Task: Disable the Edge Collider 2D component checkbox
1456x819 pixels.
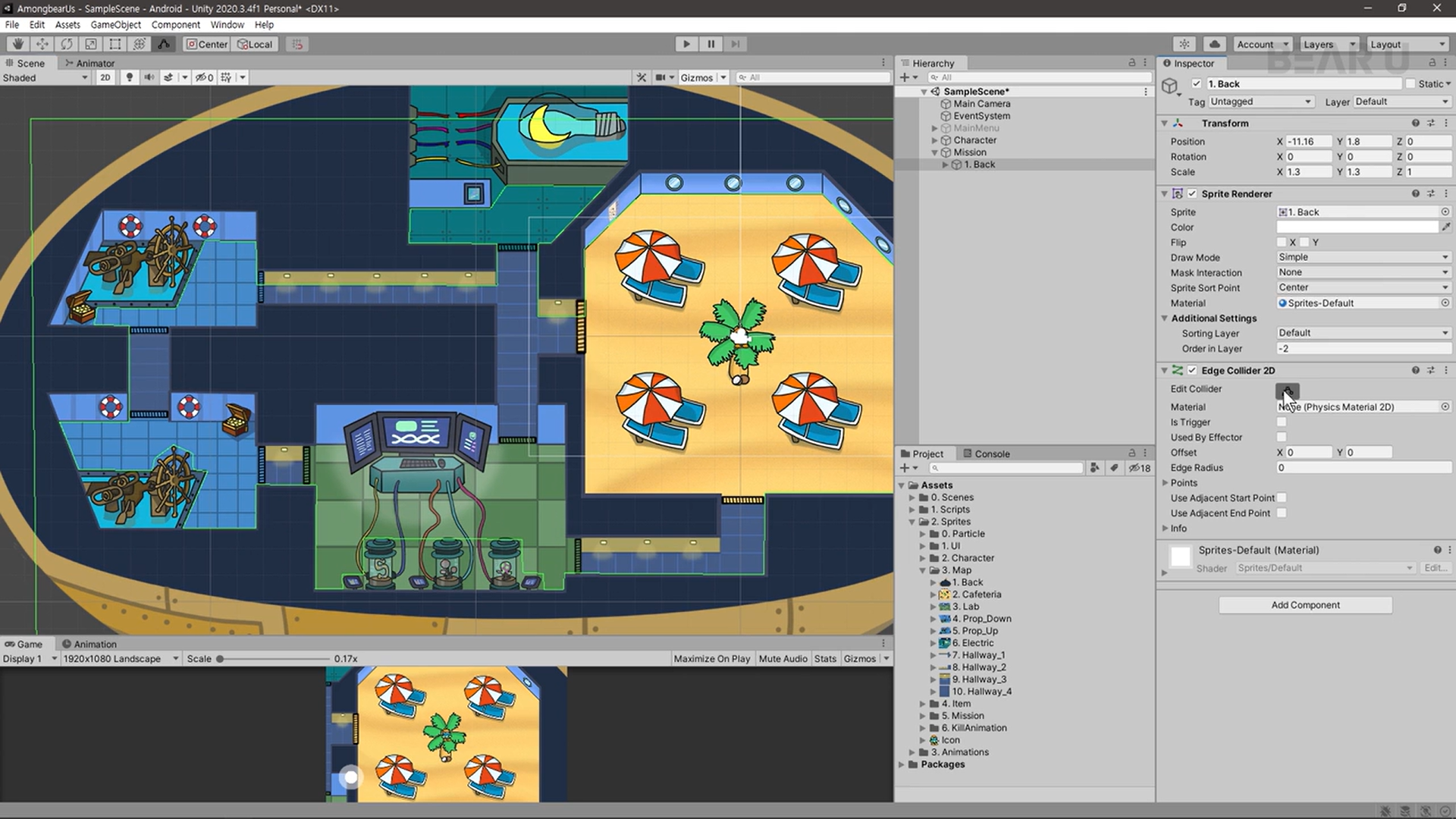Action: [1192, 370]
